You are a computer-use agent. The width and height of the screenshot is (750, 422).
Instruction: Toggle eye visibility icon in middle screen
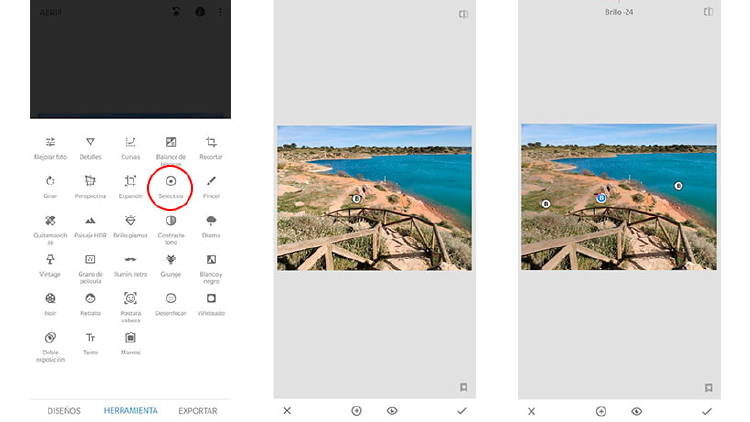pyautogui.click(x=392, y=411)
